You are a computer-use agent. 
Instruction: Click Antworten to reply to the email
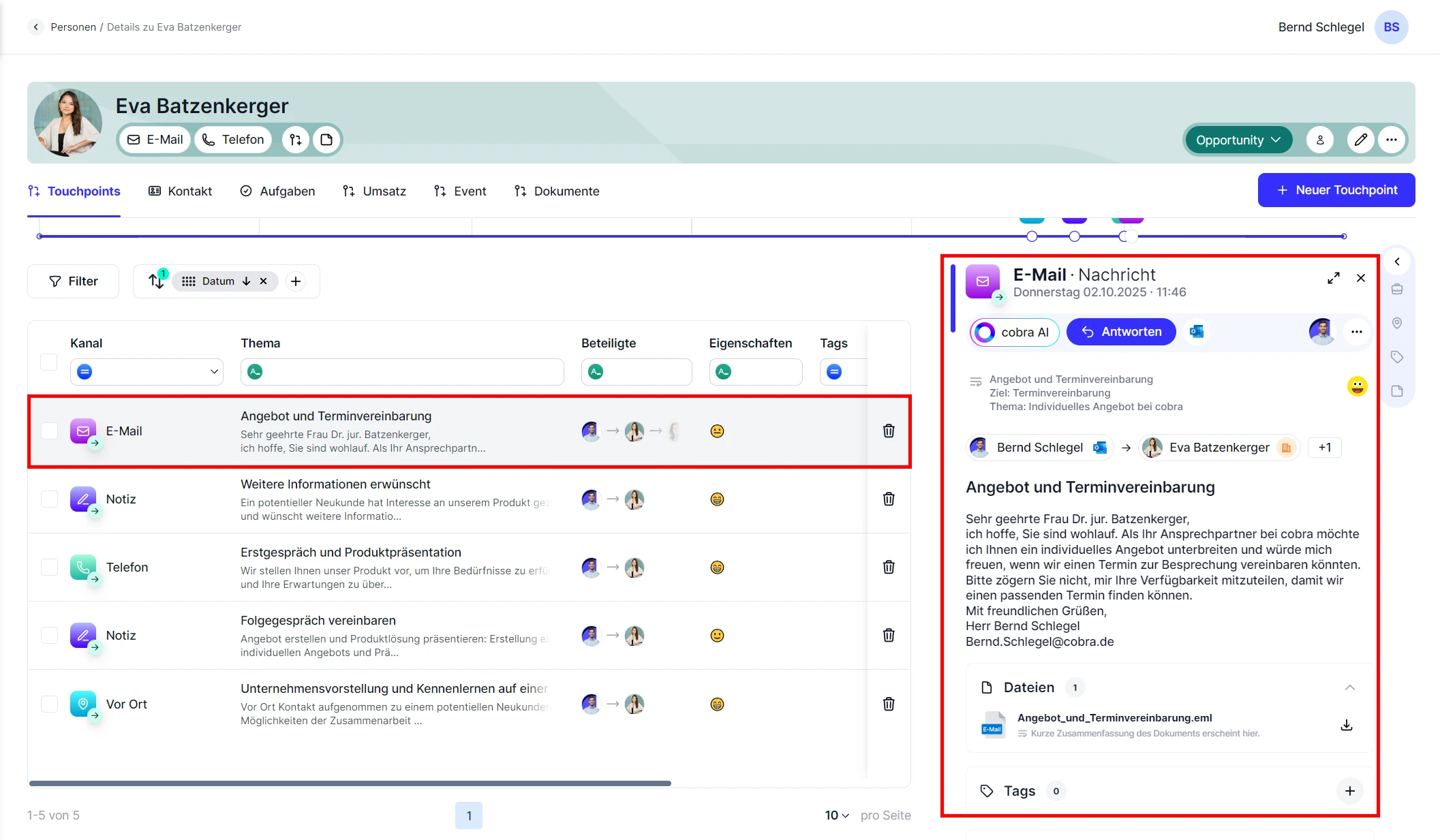click(x=1120, y=332)
